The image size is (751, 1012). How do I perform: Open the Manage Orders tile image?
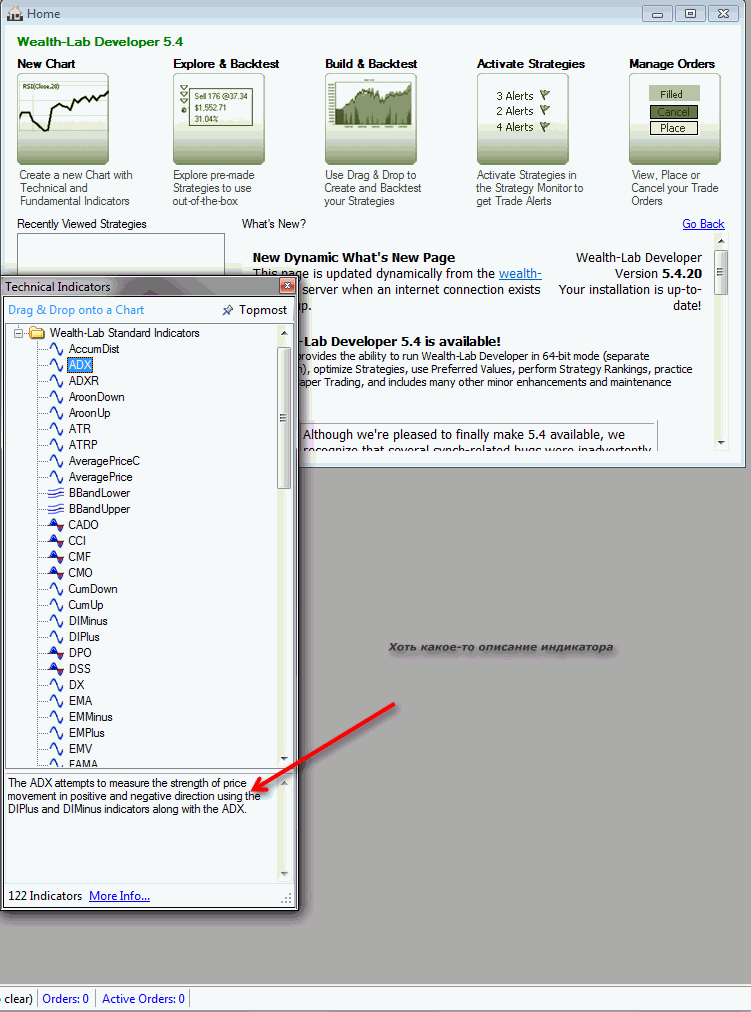[675, 119]
